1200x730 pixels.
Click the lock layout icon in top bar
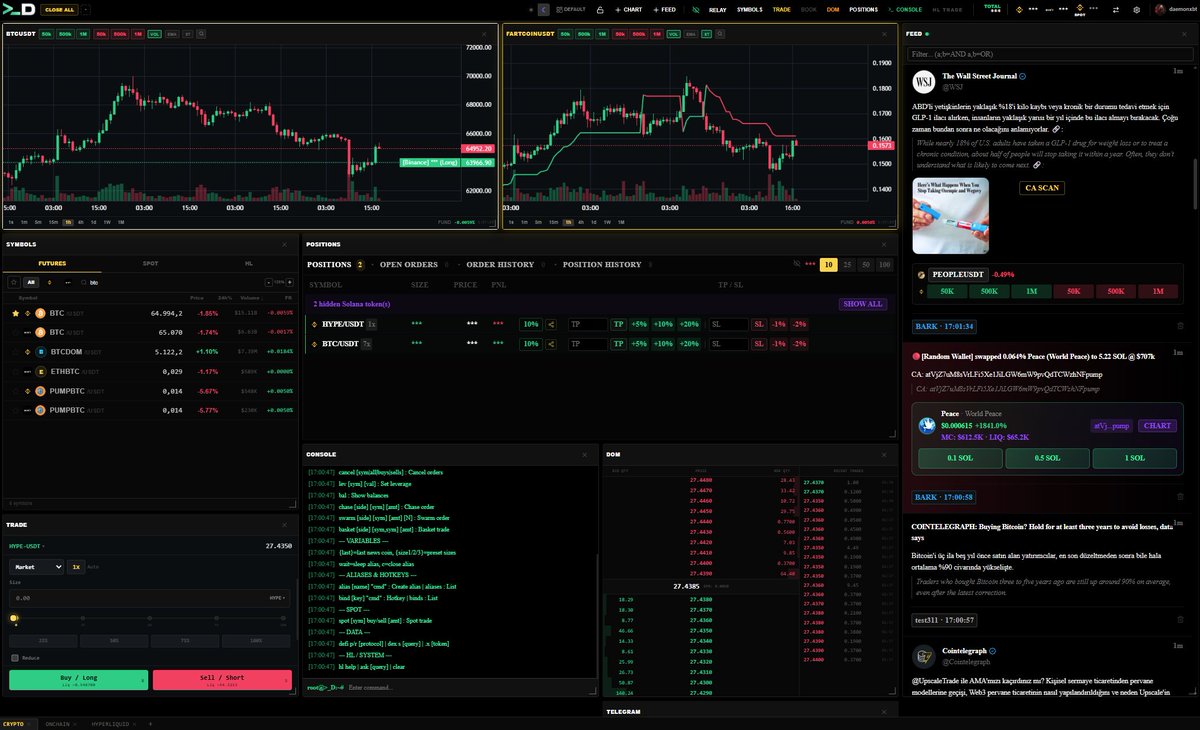pos(599,9)
